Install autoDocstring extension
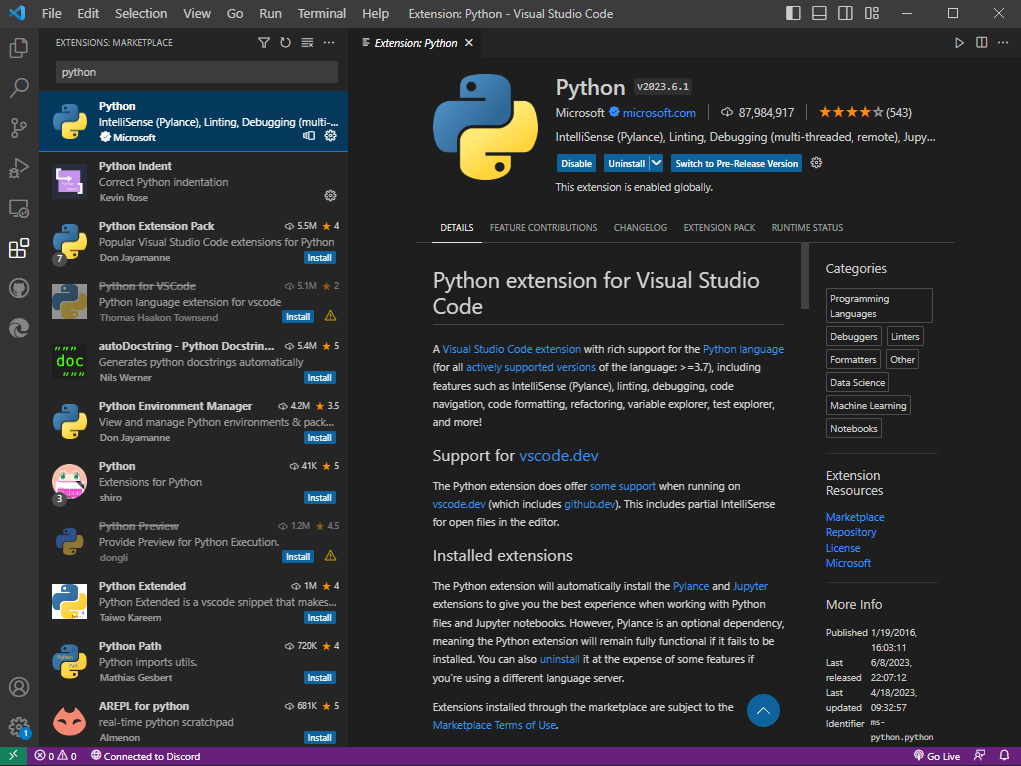This screenshot has height=766, width=1021. click(320, 378)
